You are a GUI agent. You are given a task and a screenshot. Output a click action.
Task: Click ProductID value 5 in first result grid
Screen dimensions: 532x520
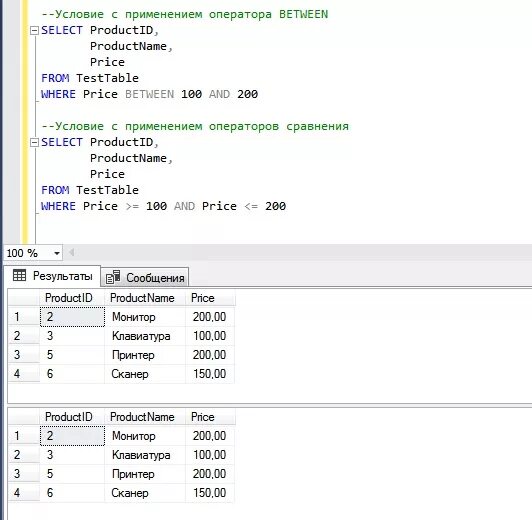coord(73,355)
